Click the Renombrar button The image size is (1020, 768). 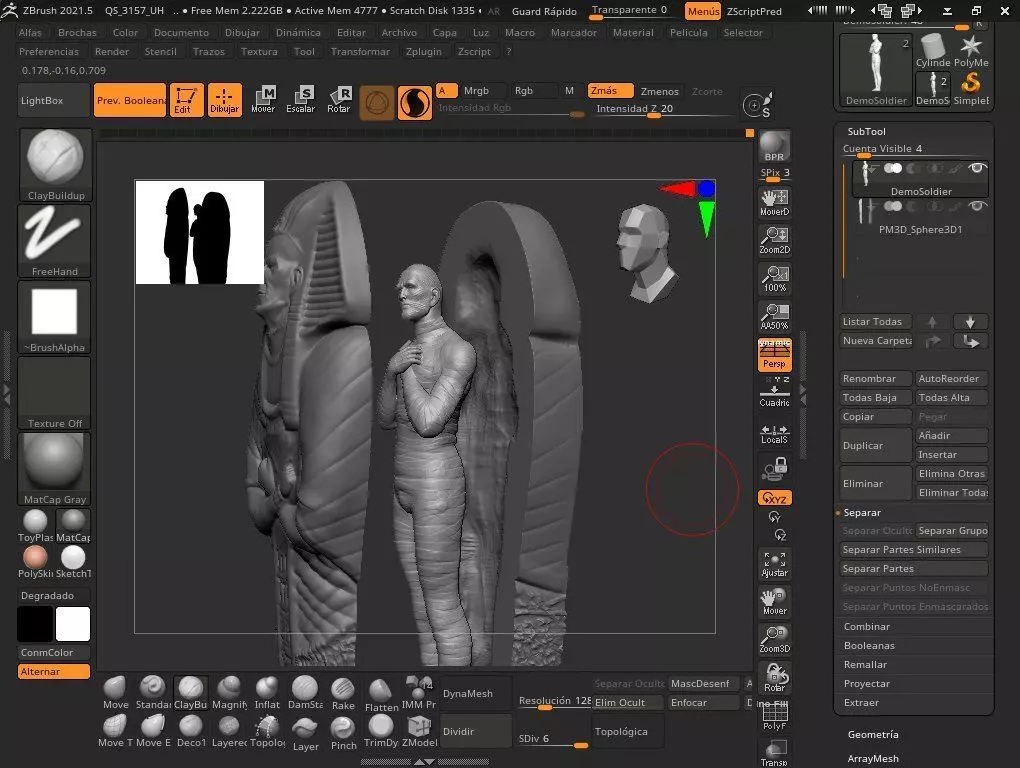pyautogui.click(x=876, y=378)
